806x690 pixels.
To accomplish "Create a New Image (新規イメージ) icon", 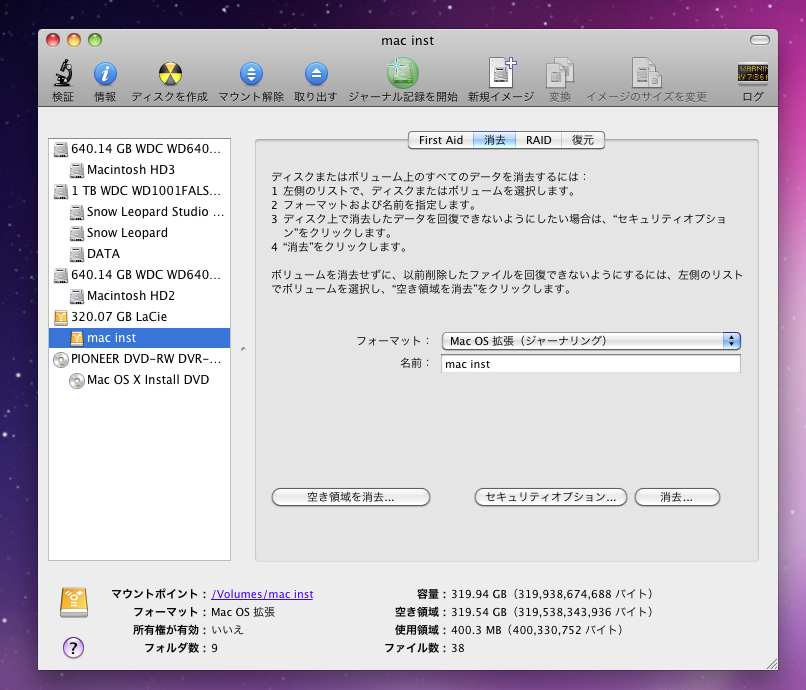I will click(x=501, y=73).
